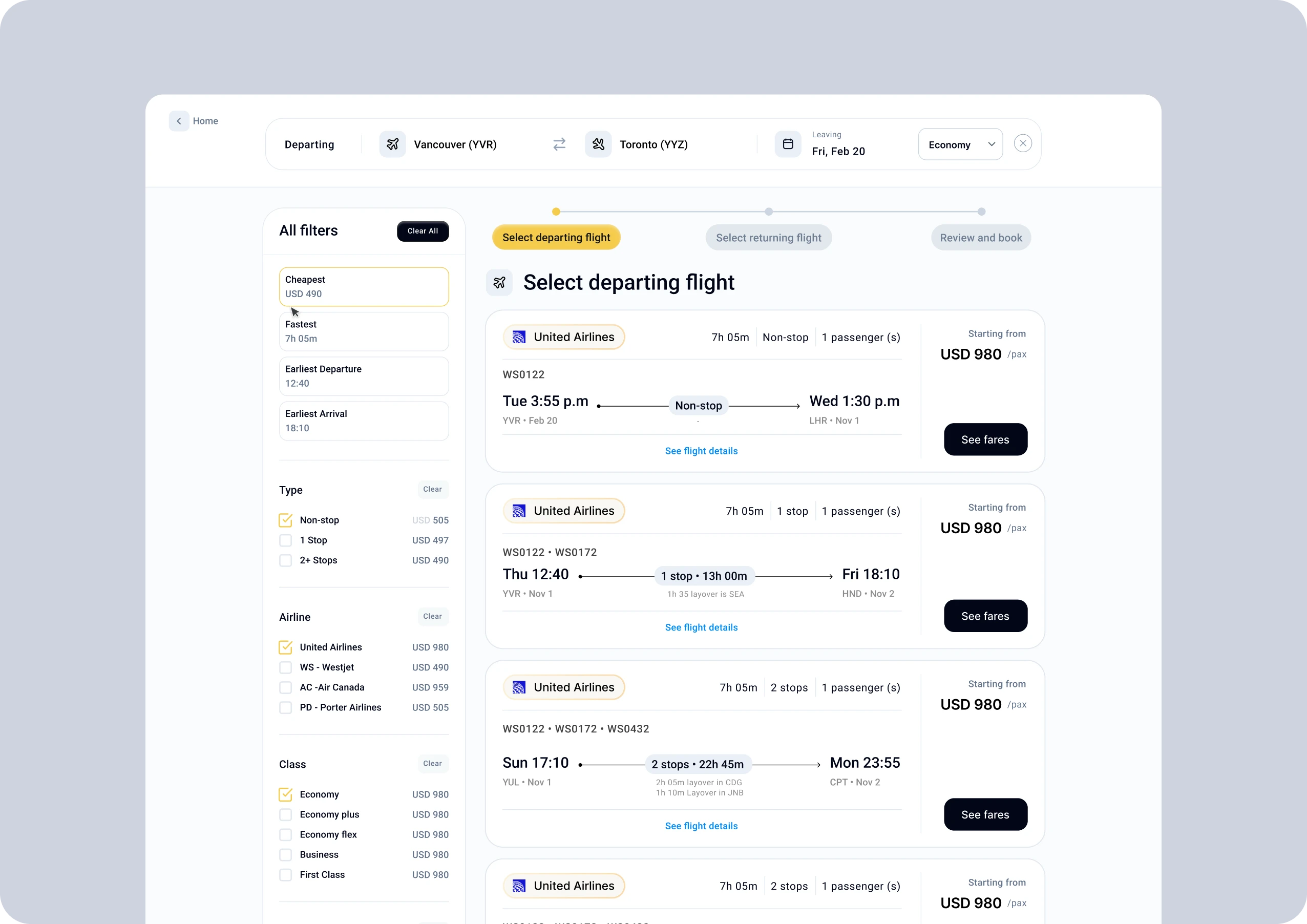Open flight details for WS0122 • WS0172 flight
This screenshot has height=924, width=1307.
click(701, 627)
